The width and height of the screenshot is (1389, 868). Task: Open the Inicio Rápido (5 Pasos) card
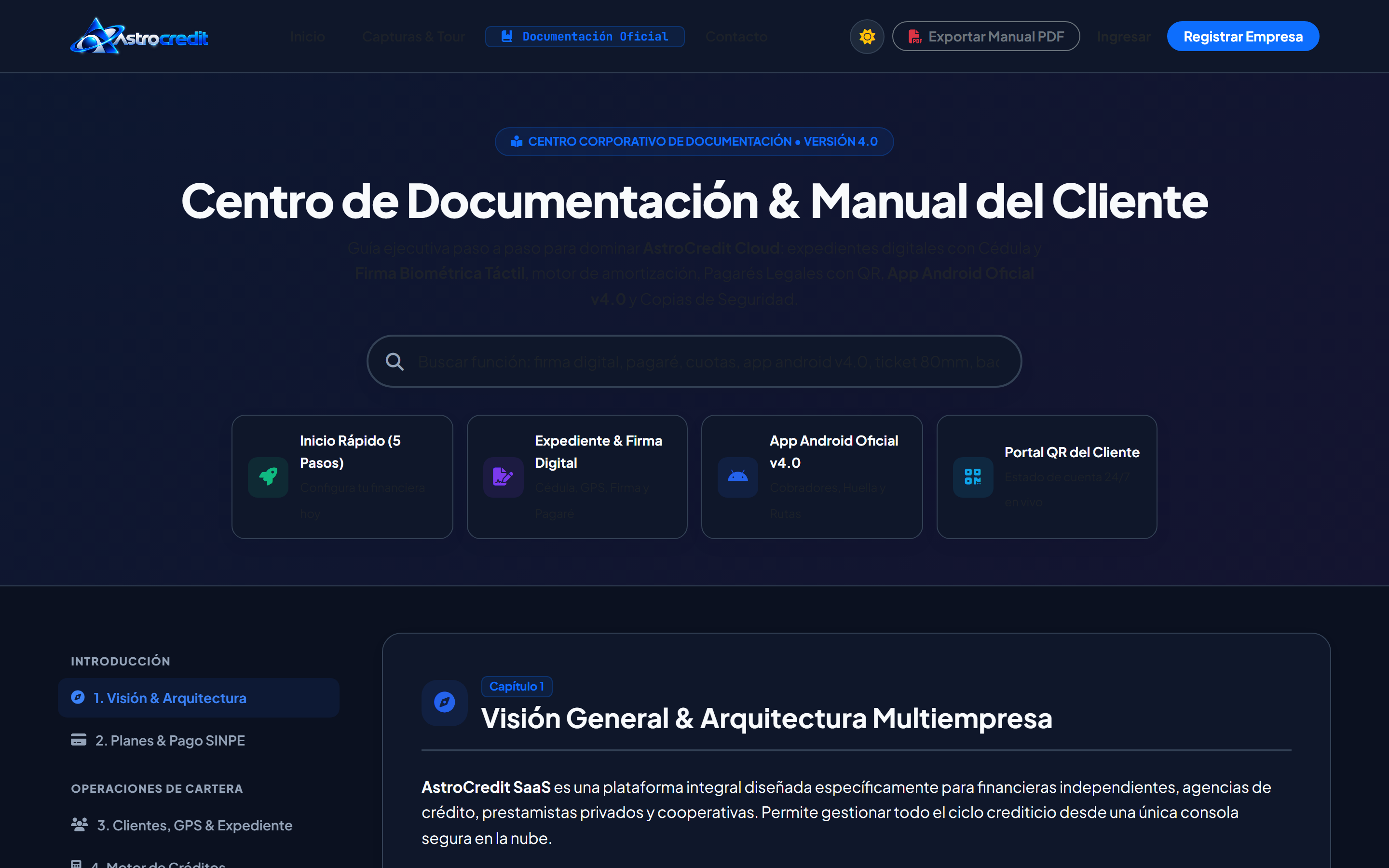click(x=342, y=476)
